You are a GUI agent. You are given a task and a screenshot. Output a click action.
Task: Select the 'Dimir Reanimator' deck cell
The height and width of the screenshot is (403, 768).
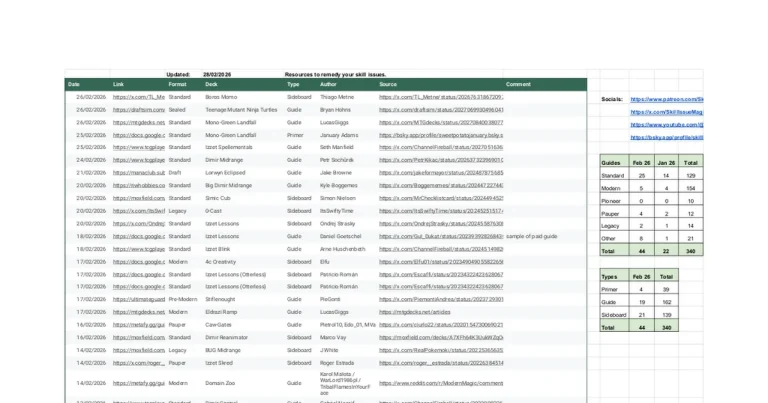coord(226,337)
